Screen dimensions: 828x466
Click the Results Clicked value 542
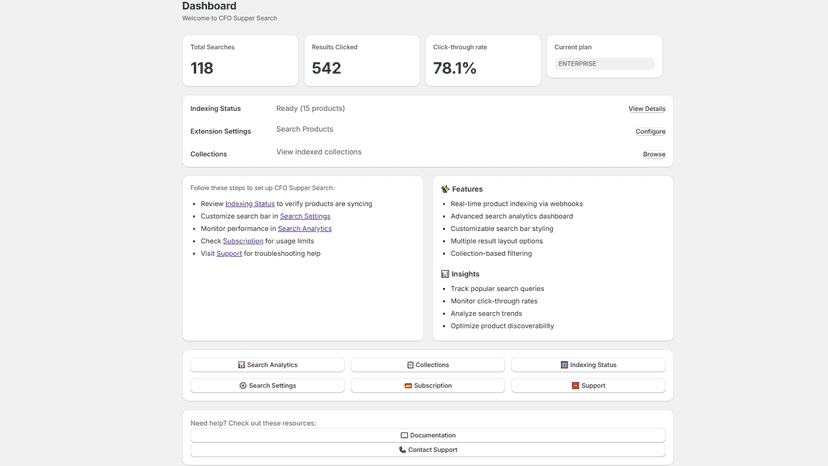tap(326, 68)
